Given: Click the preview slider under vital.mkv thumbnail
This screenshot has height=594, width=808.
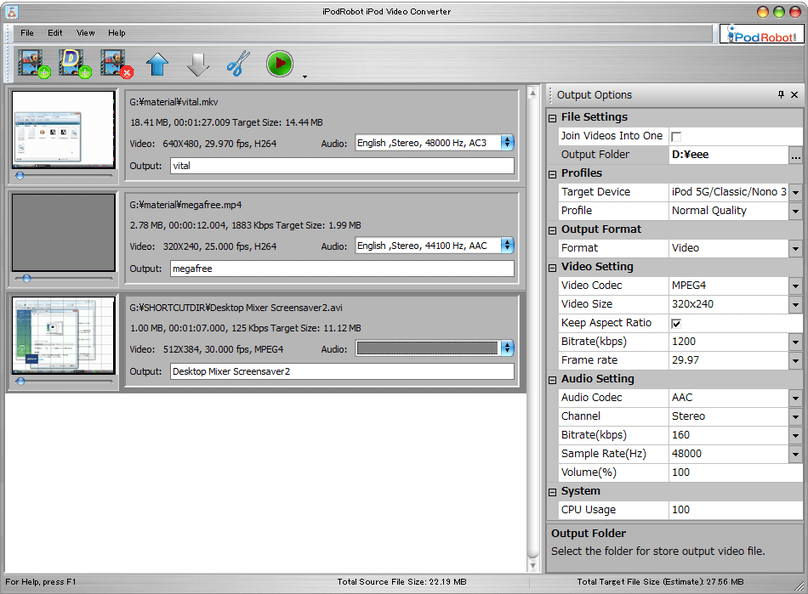Looking at the screenshot, I should click(x=63, y=176).
